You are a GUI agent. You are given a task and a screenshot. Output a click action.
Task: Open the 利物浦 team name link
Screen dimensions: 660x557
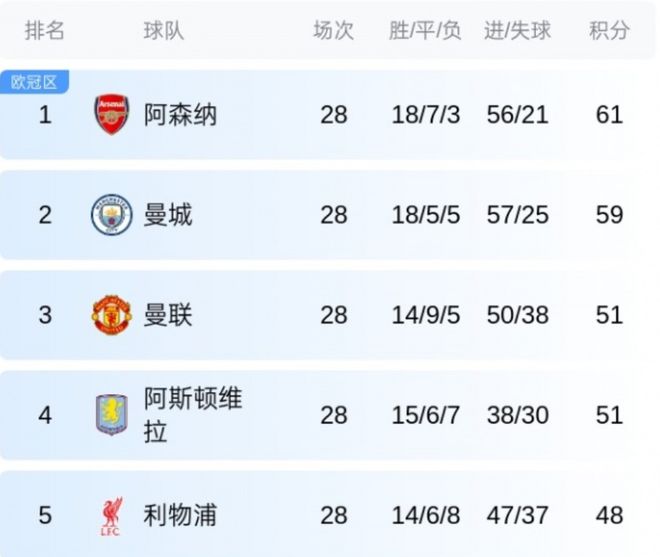(180, 515)
